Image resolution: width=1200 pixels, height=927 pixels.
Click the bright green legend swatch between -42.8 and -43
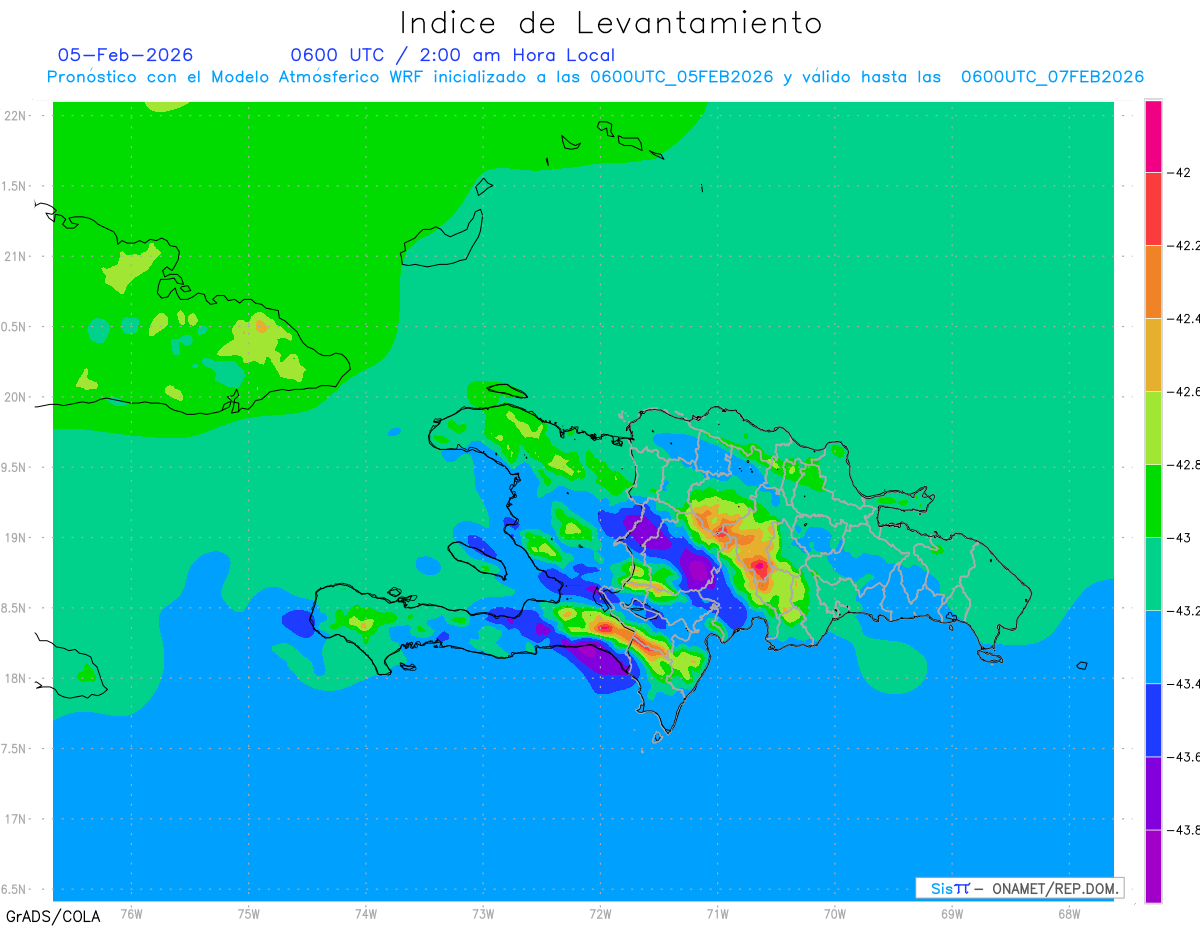click(1153, 500)
